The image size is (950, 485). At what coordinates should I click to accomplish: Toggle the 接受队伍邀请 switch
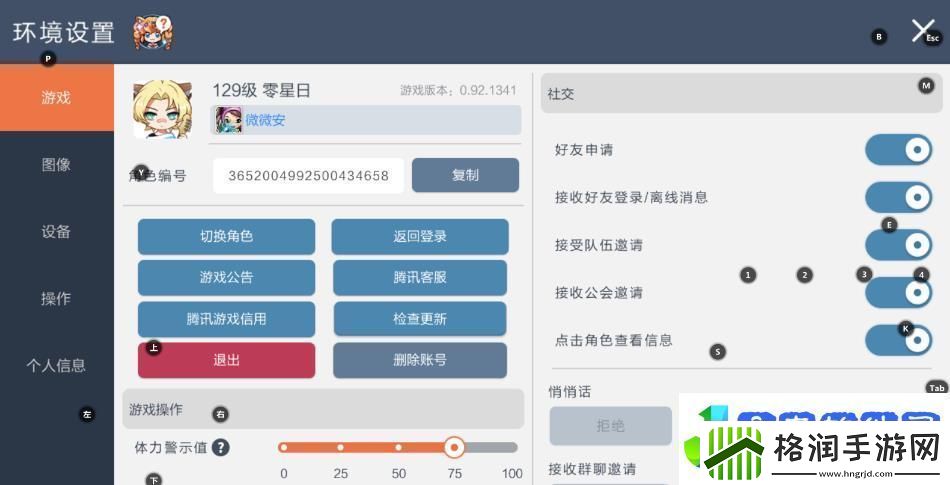(x=899, y=245)
